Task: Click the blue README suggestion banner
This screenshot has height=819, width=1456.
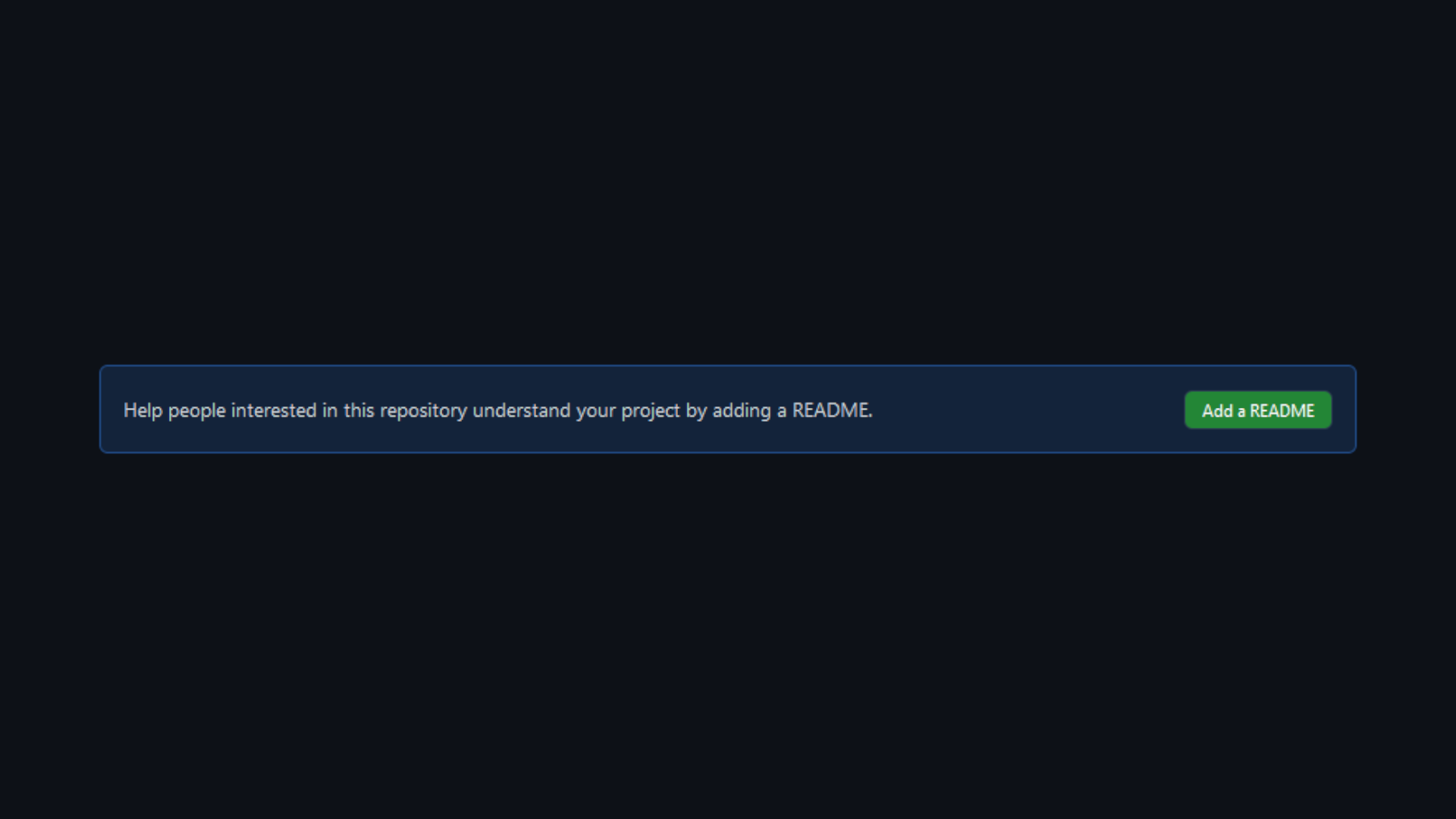Action: [x=727, y=409]
